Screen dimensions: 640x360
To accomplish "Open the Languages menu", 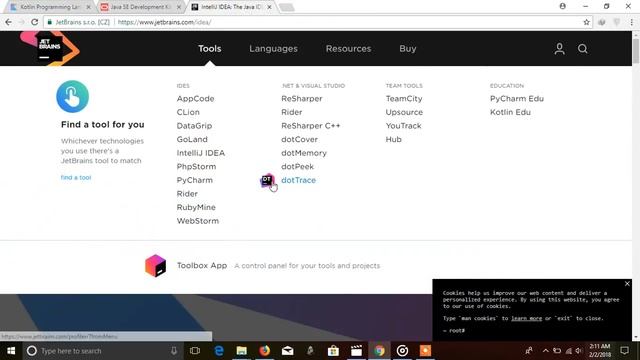I will tap(273, 49).
